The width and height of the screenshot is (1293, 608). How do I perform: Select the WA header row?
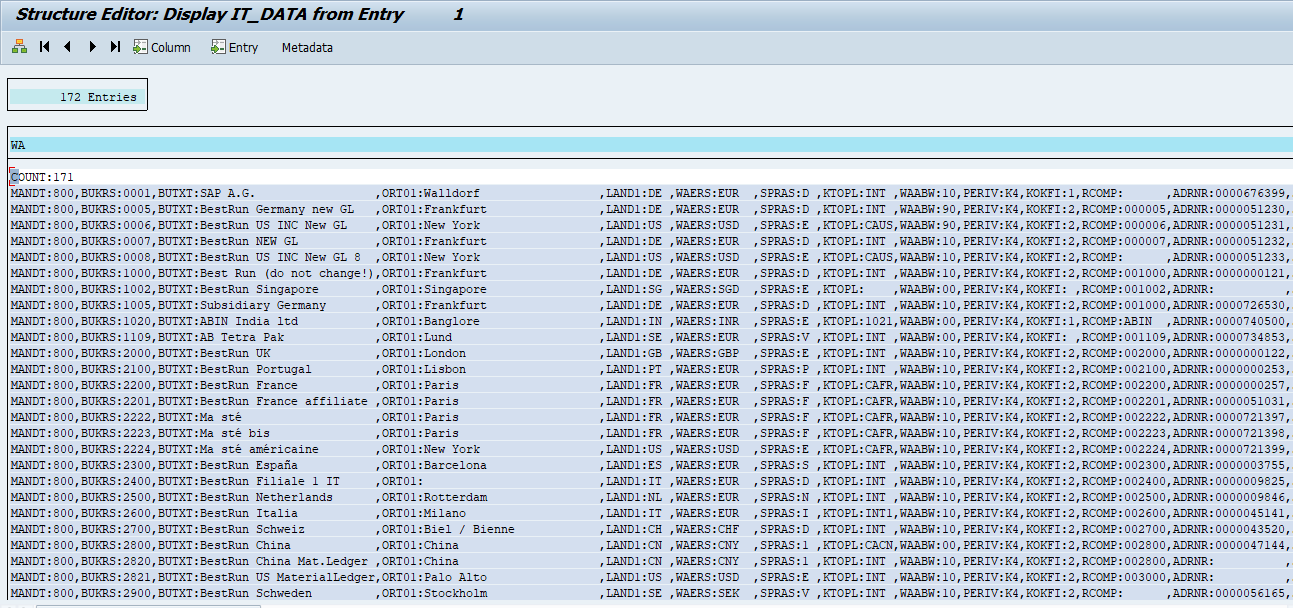tap(650, 145)
